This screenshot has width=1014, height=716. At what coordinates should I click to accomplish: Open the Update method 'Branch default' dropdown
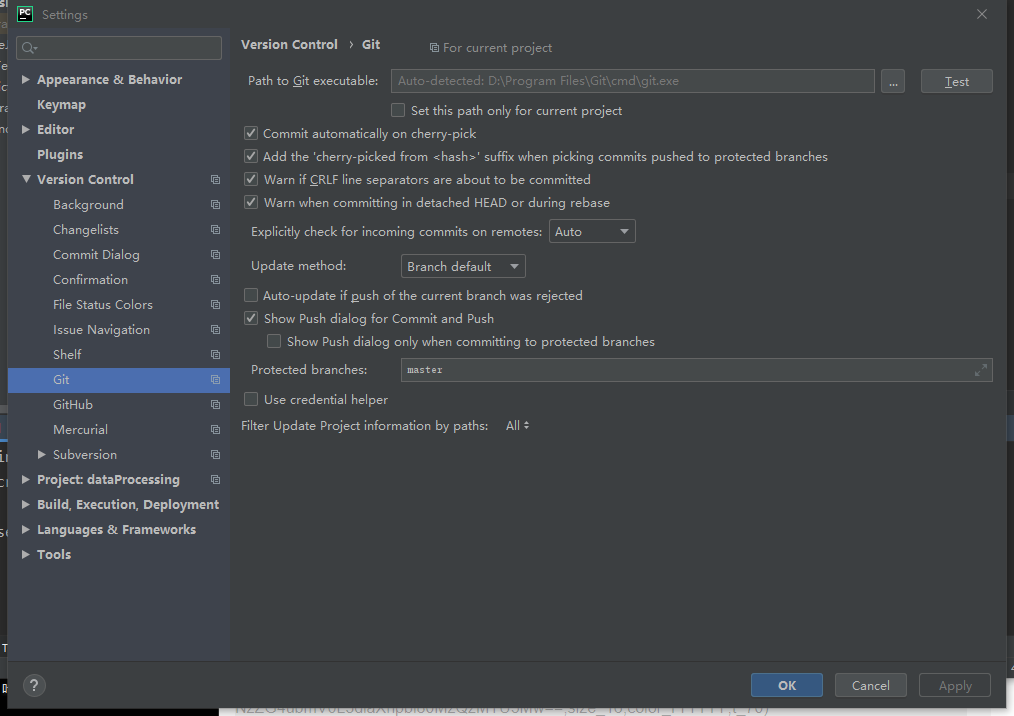tap(463, 266)
